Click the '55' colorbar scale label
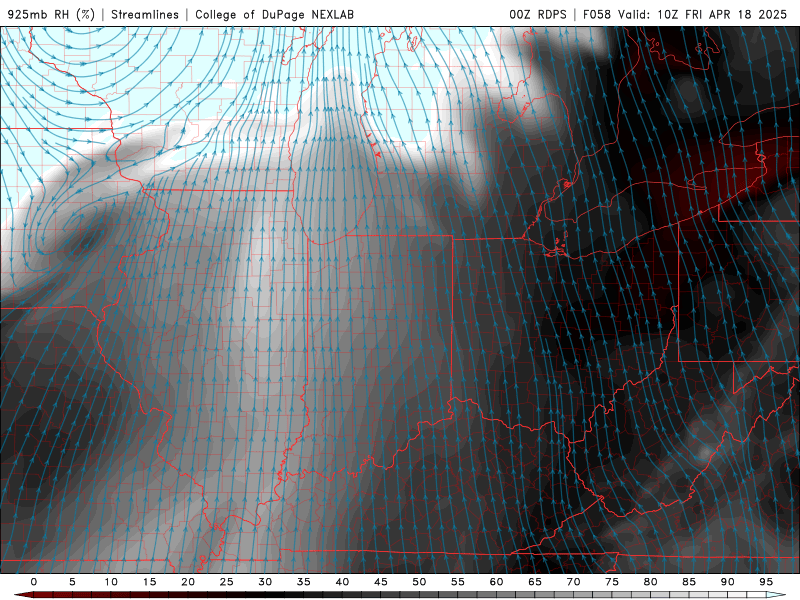Image resolution: width=800 pixels, height=600 pixels. [458, 582]
